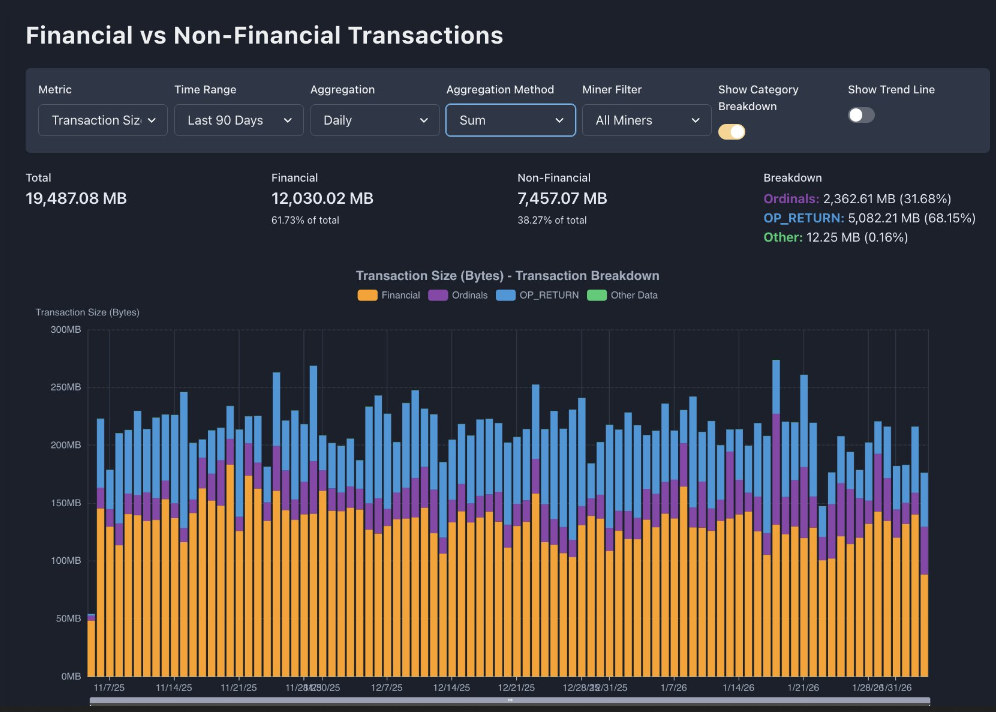
Task: Click the Total value 19,487.08 MB
Action: [x=76, y=199]
